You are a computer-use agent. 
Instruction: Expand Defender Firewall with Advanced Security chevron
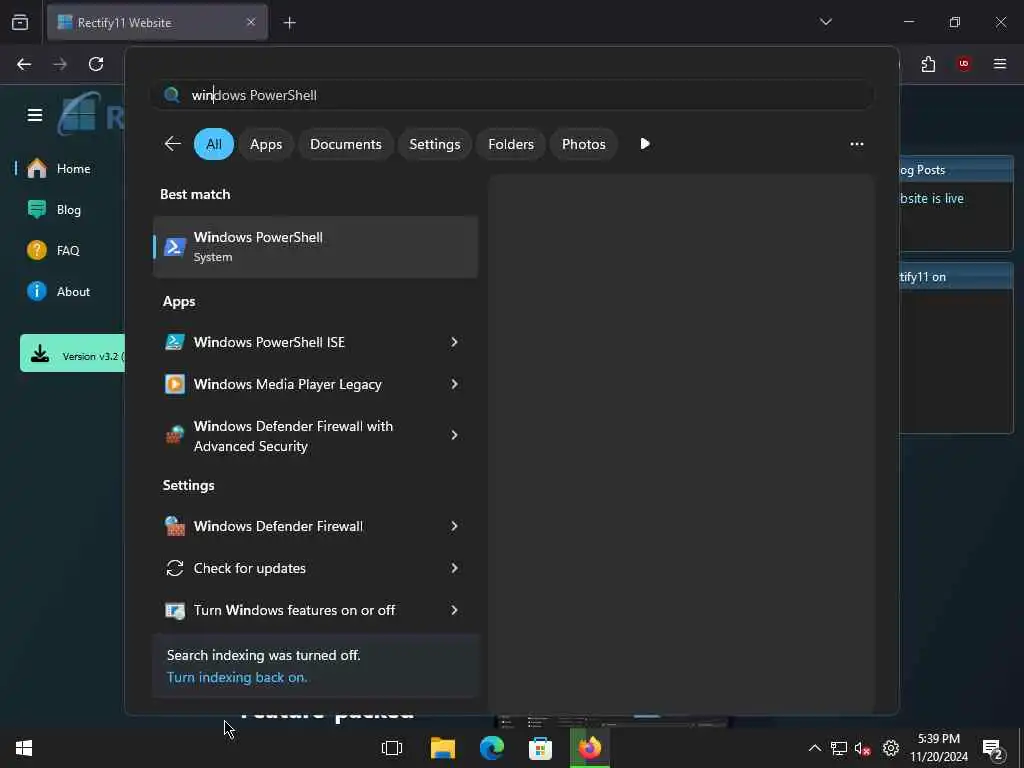tap(454, 435)
